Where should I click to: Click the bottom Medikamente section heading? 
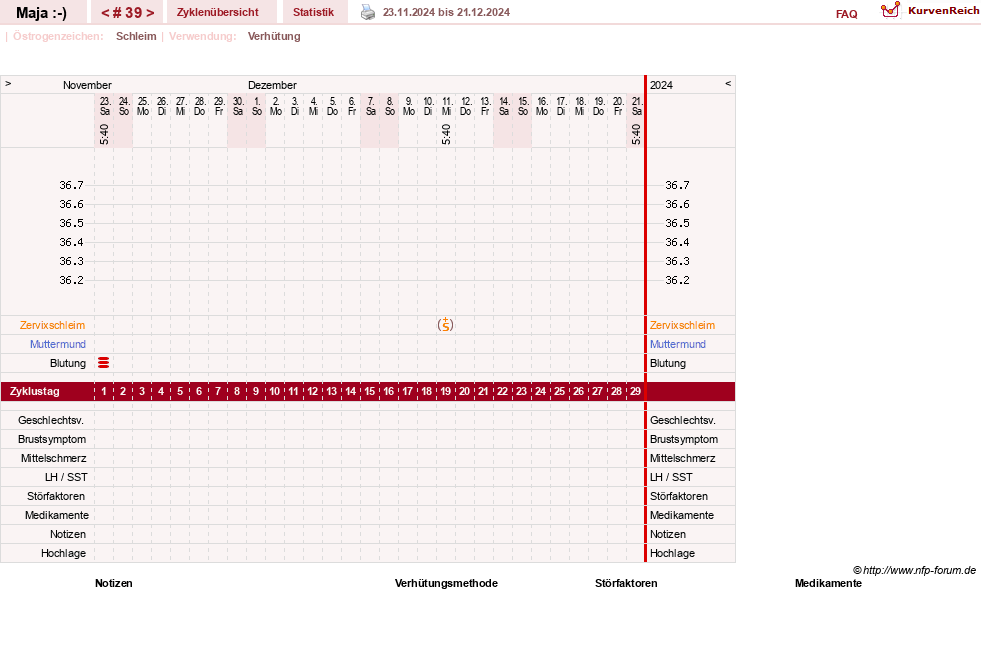(x=828, y=583)
